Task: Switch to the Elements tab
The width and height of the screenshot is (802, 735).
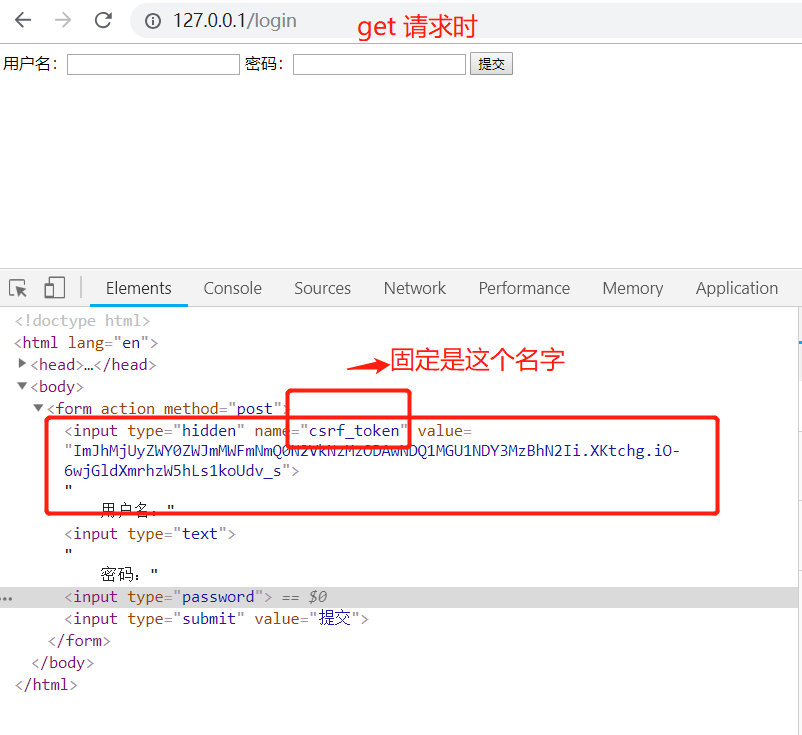Action: [x=139, y=288]
